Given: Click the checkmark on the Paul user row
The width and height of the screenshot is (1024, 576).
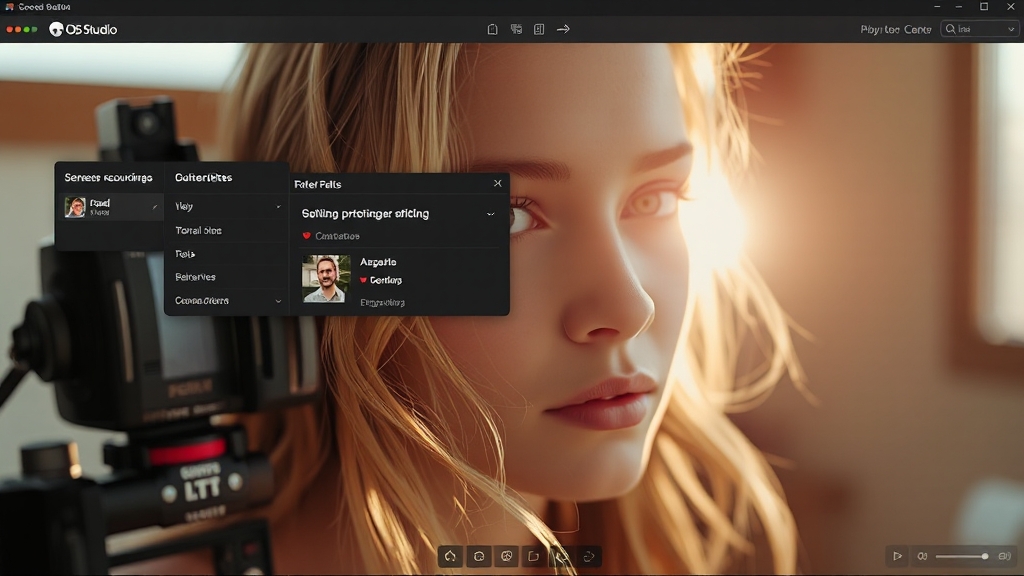Looking at the screenshot, I should pyautogui.click(x=154, y=207).
